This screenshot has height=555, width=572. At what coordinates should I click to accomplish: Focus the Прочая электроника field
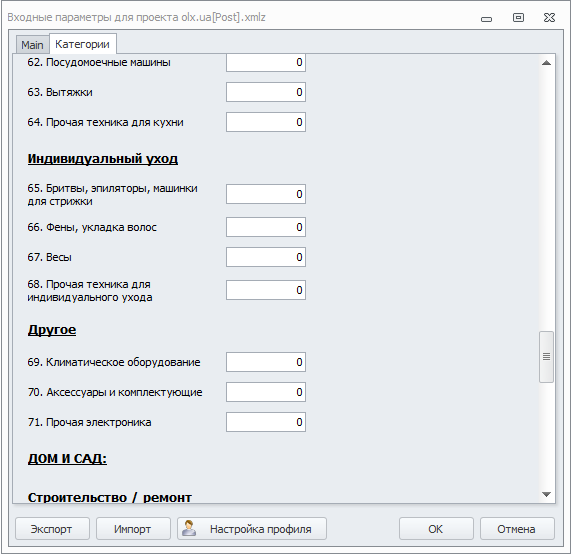coord(266,422)
